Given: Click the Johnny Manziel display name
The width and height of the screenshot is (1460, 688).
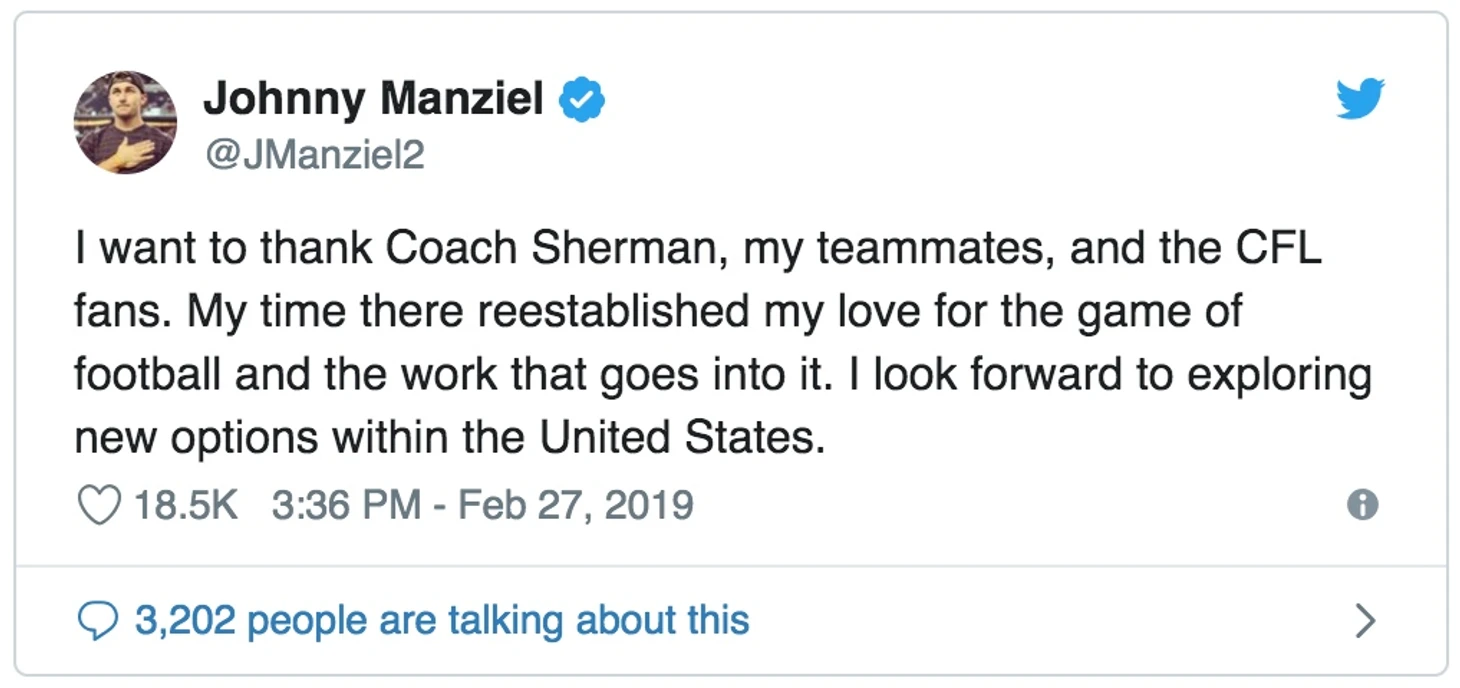Looking at the screenshot, I should tap(372, 100).
